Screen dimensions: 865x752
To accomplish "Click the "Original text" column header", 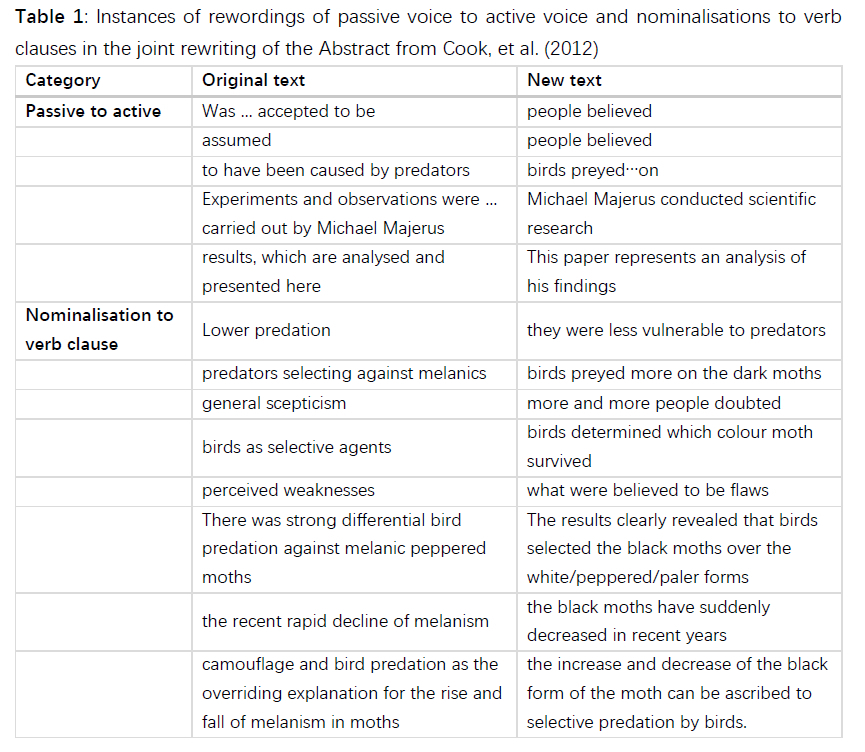I will pos(253,81).
